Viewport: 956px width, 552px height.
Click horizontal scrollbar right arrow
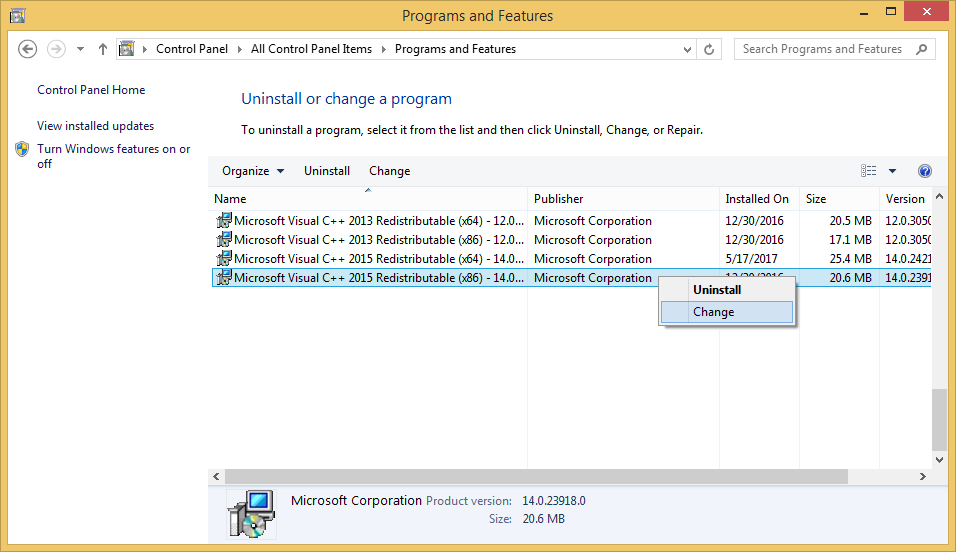(922, 476)
